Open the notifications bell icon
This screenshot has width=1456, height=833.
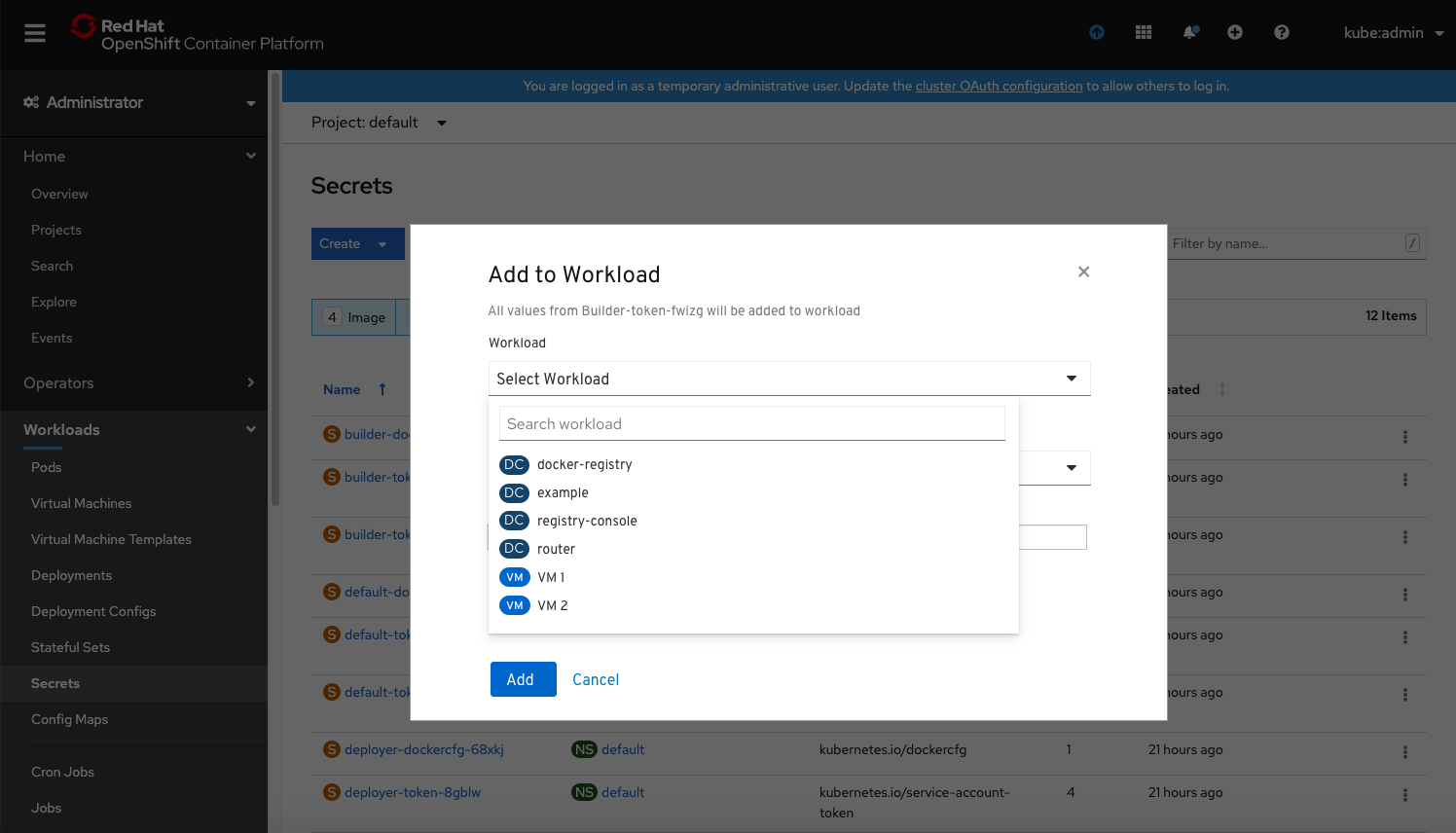pos(1190,32)
